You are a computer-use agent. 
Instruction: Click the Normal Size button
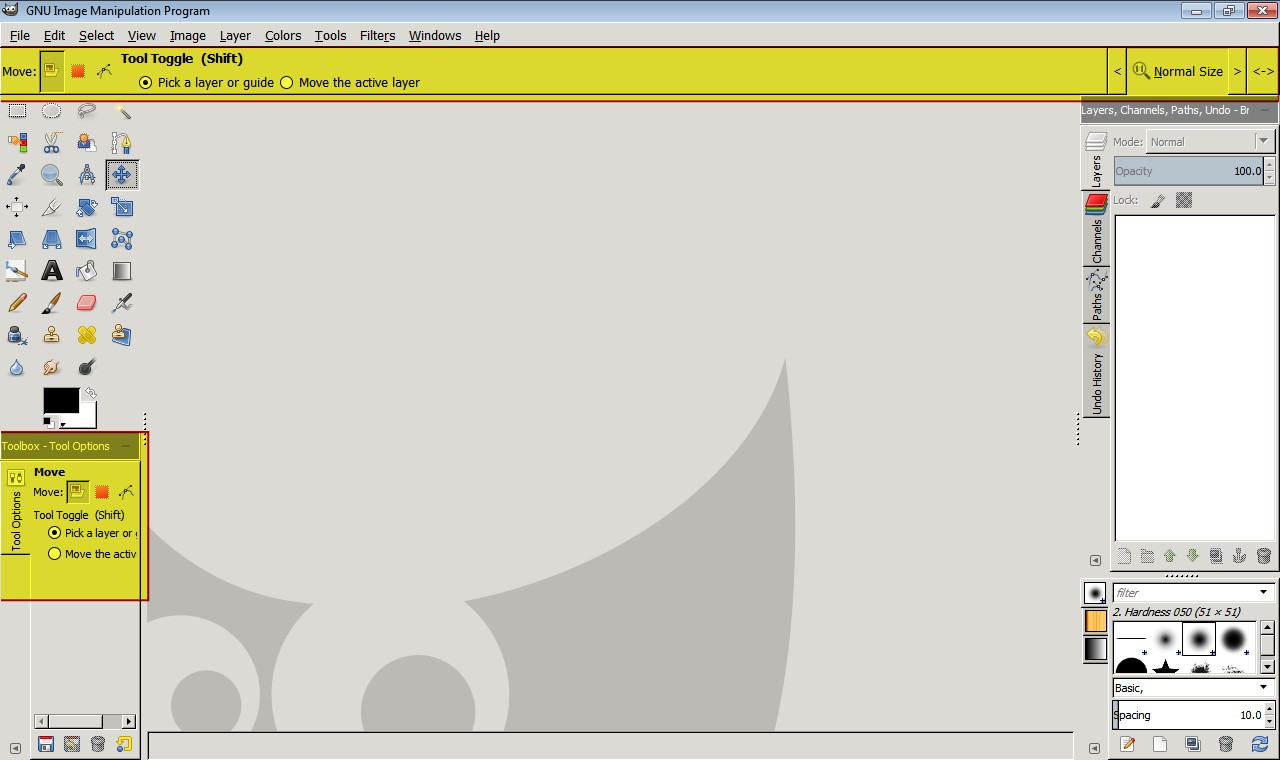(1177, 71)
